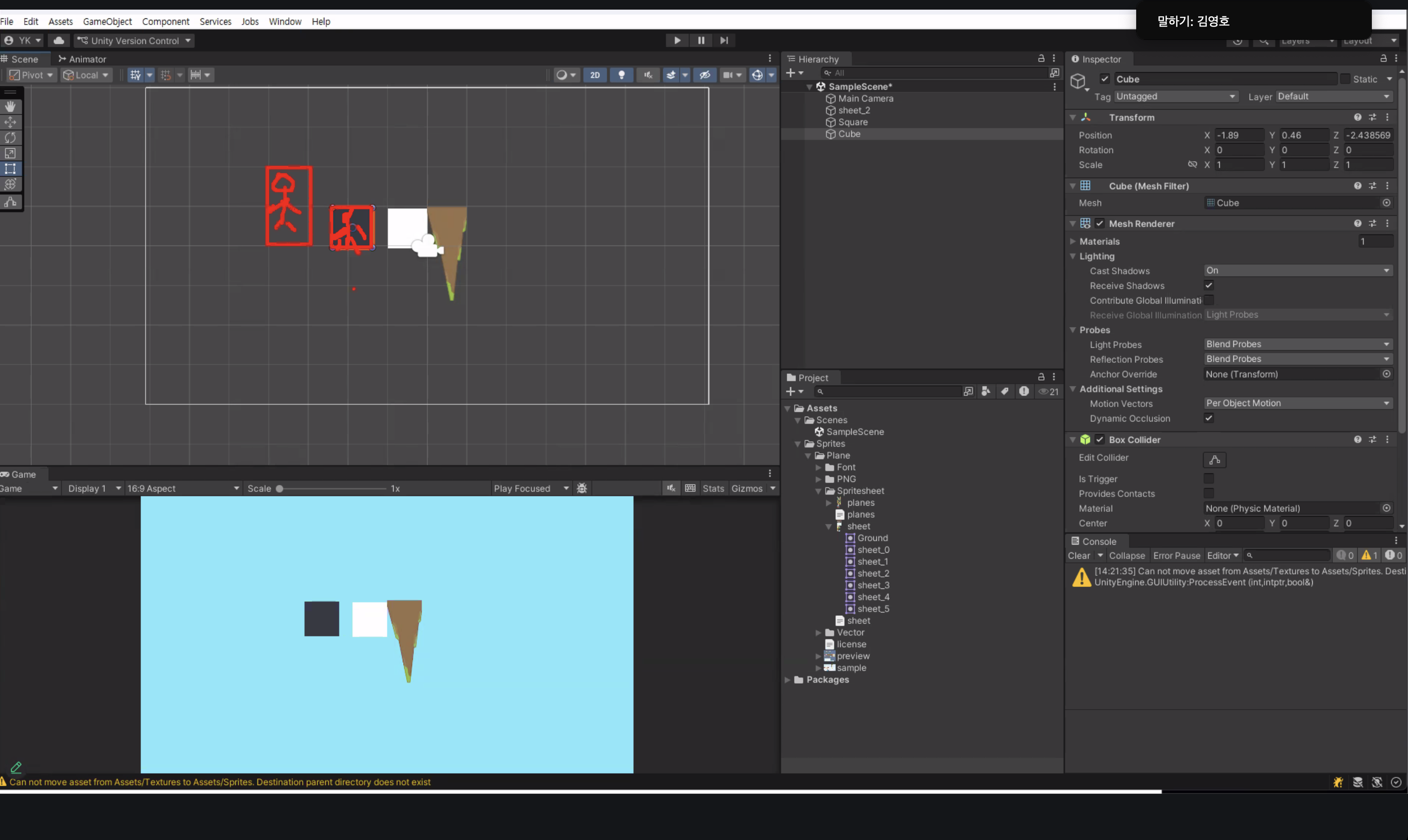
Task: Open Cast Shadows dropdown
Action: 1298,270
